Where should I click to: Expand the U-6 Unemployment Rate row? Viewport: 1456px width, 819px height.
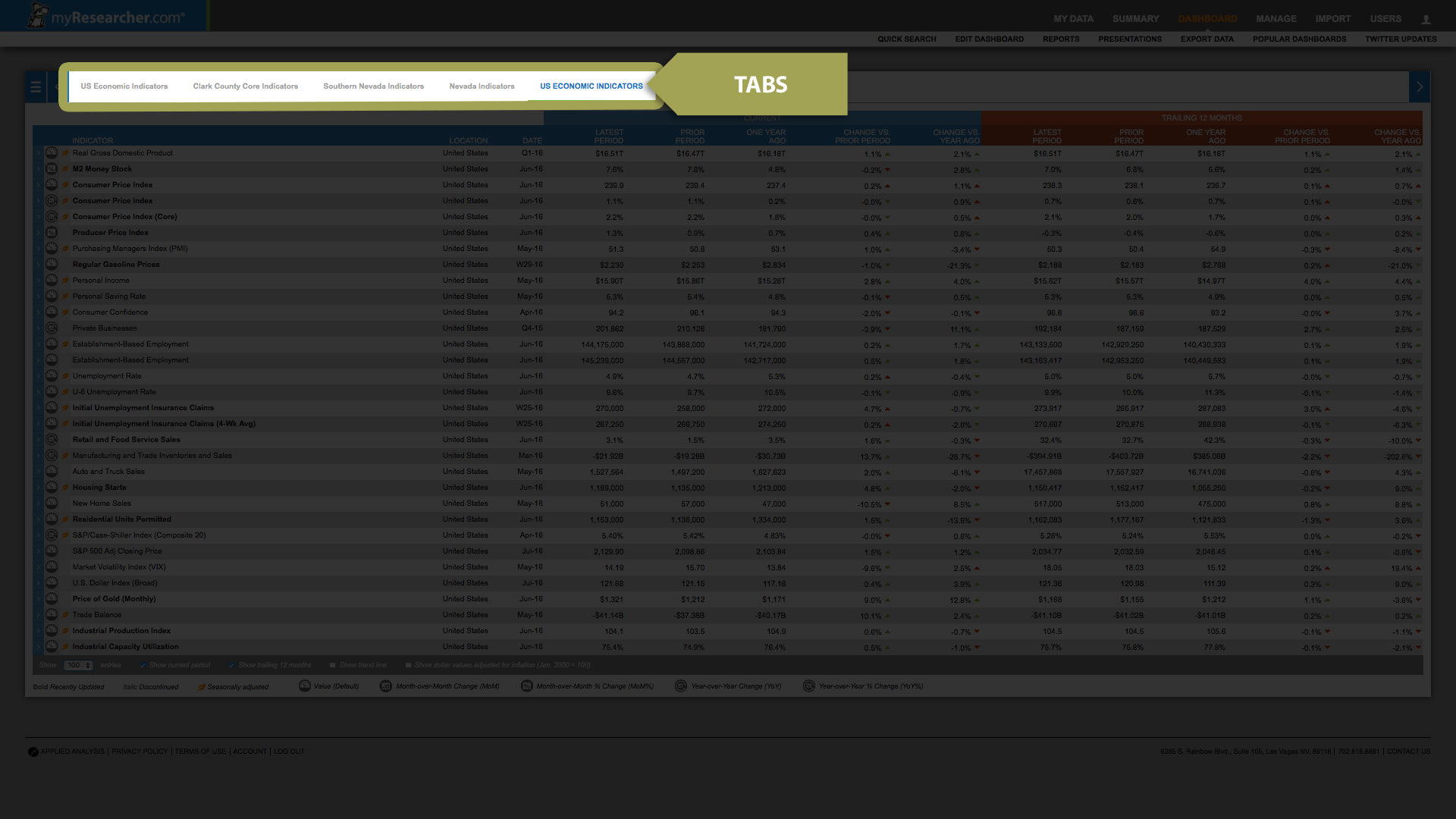[x=39, y=392]
